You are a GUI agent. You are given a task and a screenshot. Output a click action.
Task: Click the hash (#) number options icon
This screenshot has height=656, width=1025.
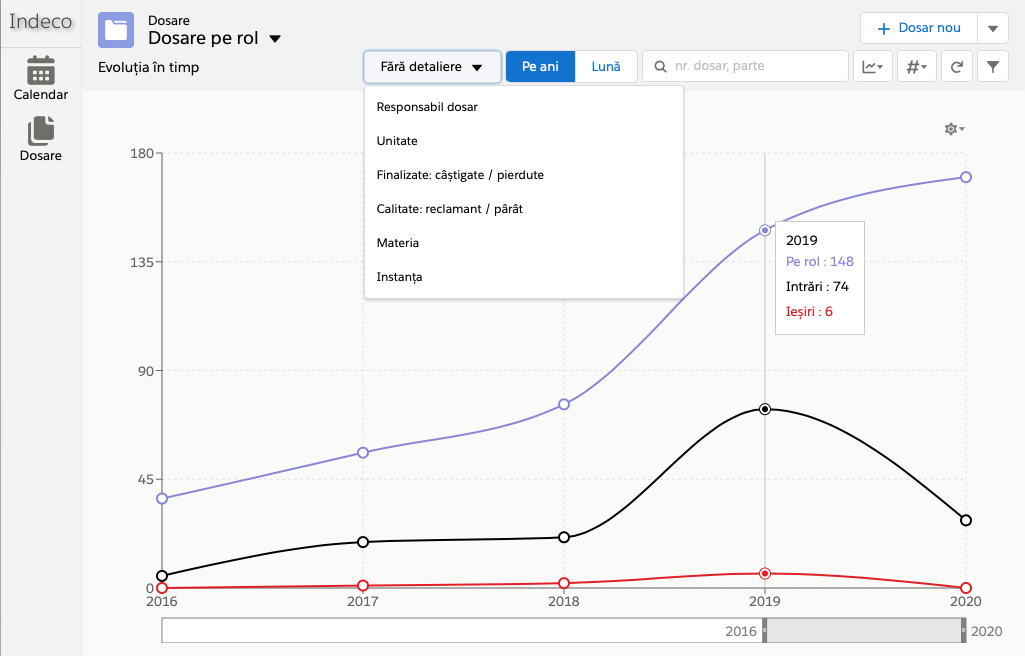916,67
